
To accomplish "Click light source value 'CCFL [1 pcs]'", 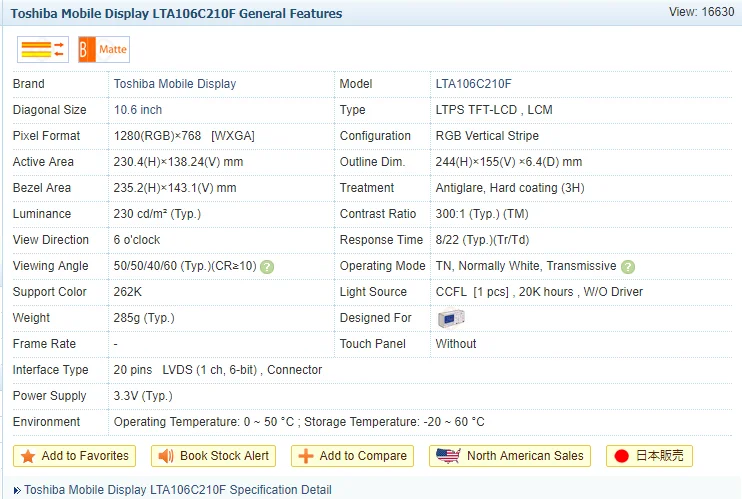I will [x=472, y=292].
